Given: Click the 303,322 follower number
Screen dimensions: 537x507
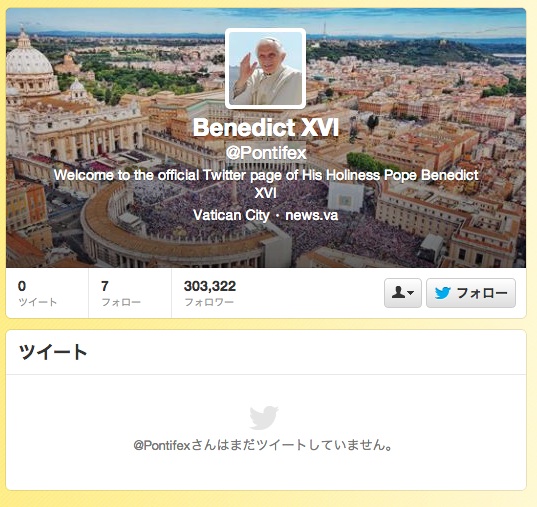Looking at the screenshot, I should tap(210, 286).
